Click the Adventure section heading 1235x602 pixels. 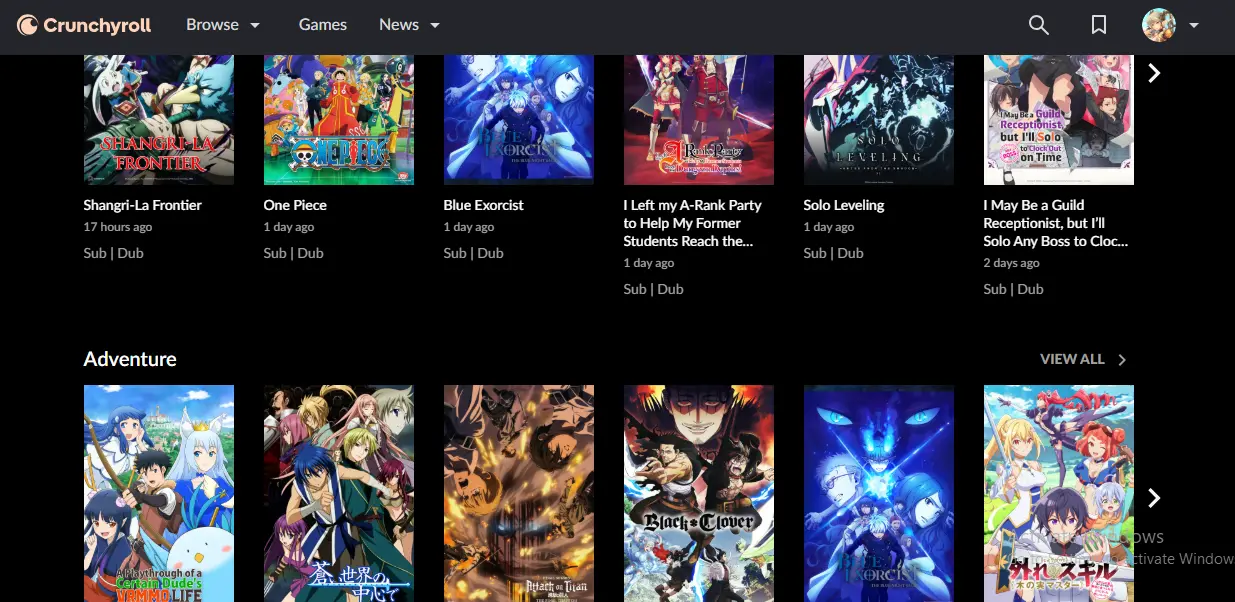[x=130, y=359]
